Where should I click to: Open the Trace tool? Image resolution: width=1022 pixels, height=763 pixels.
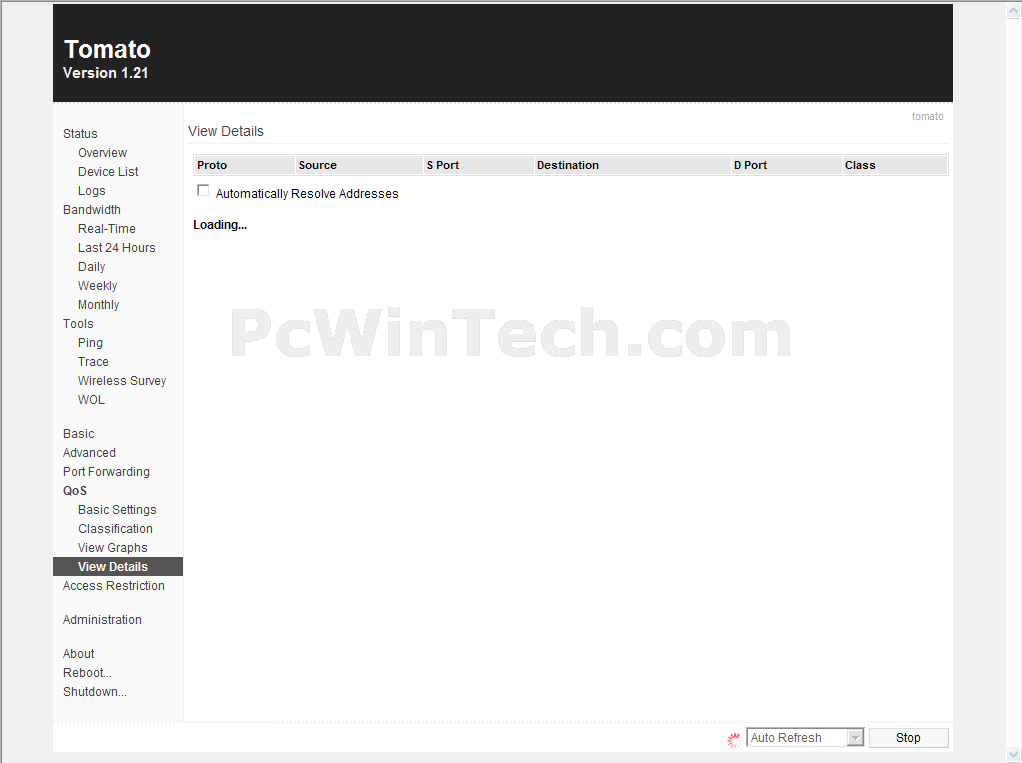[x=93, y=362]
